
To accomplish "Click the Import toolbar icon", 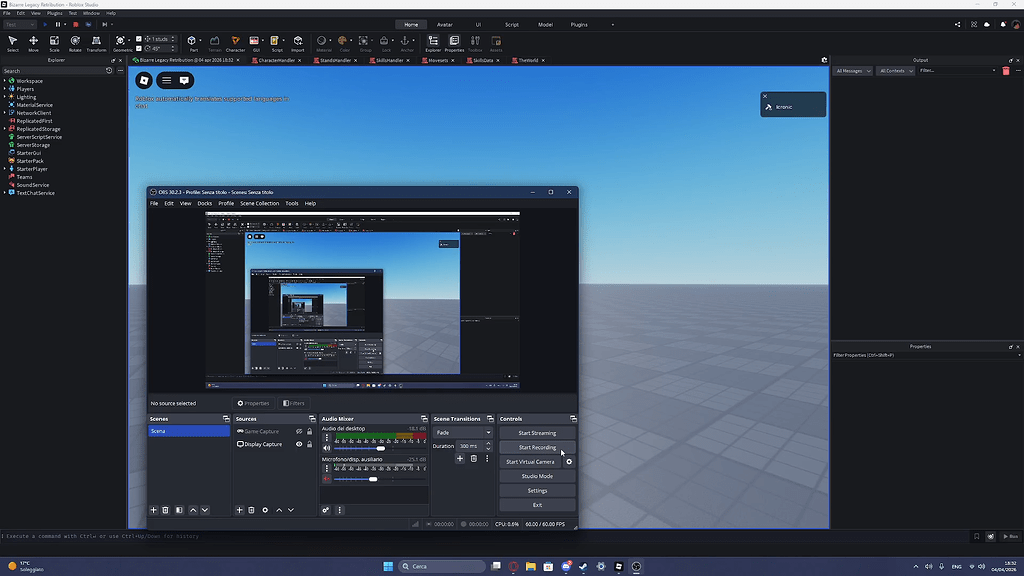I will 298,43.
